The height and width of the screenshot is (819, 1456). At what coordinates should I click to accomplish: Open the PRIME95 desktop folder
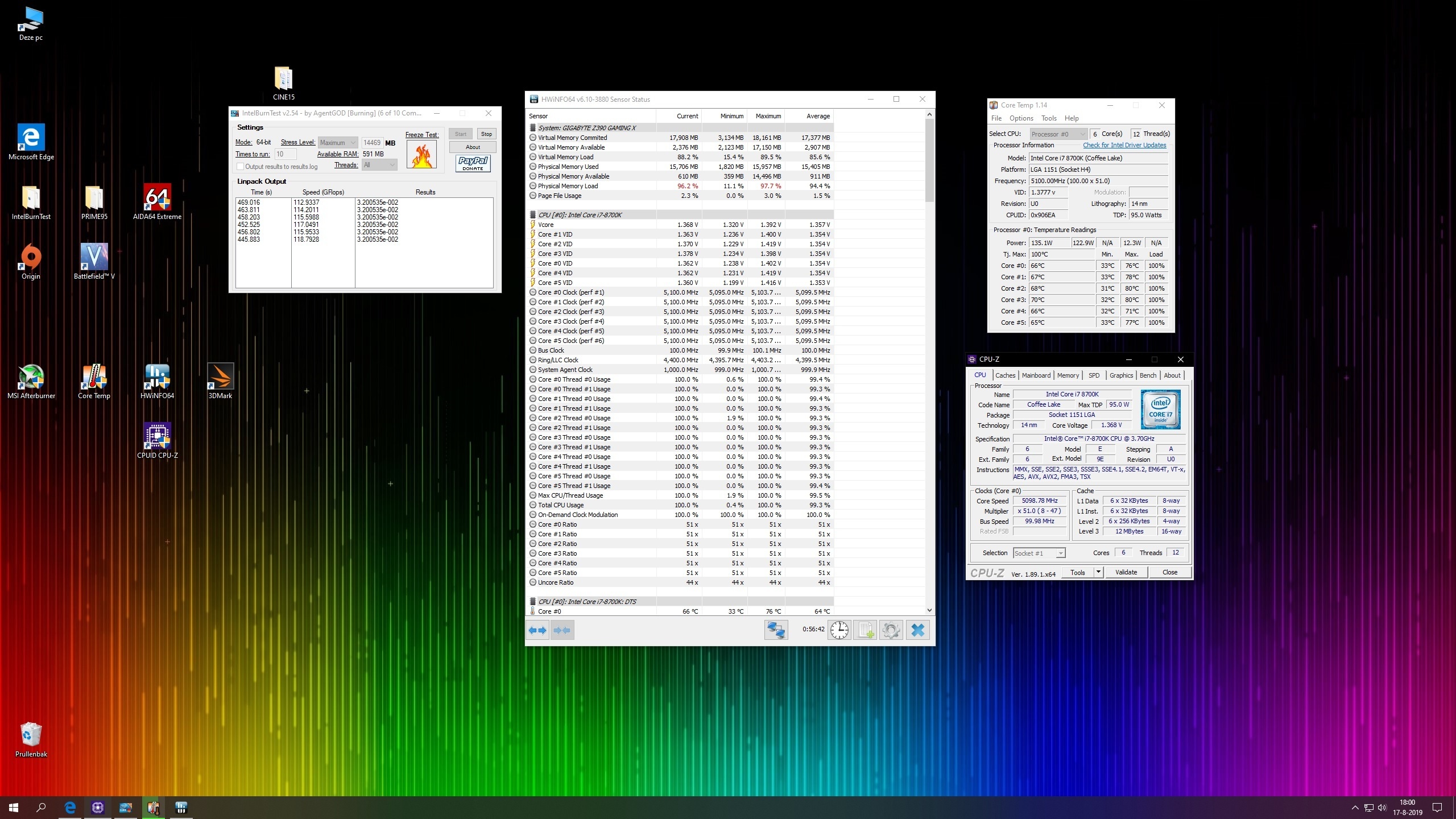click(x=94, y=202)
